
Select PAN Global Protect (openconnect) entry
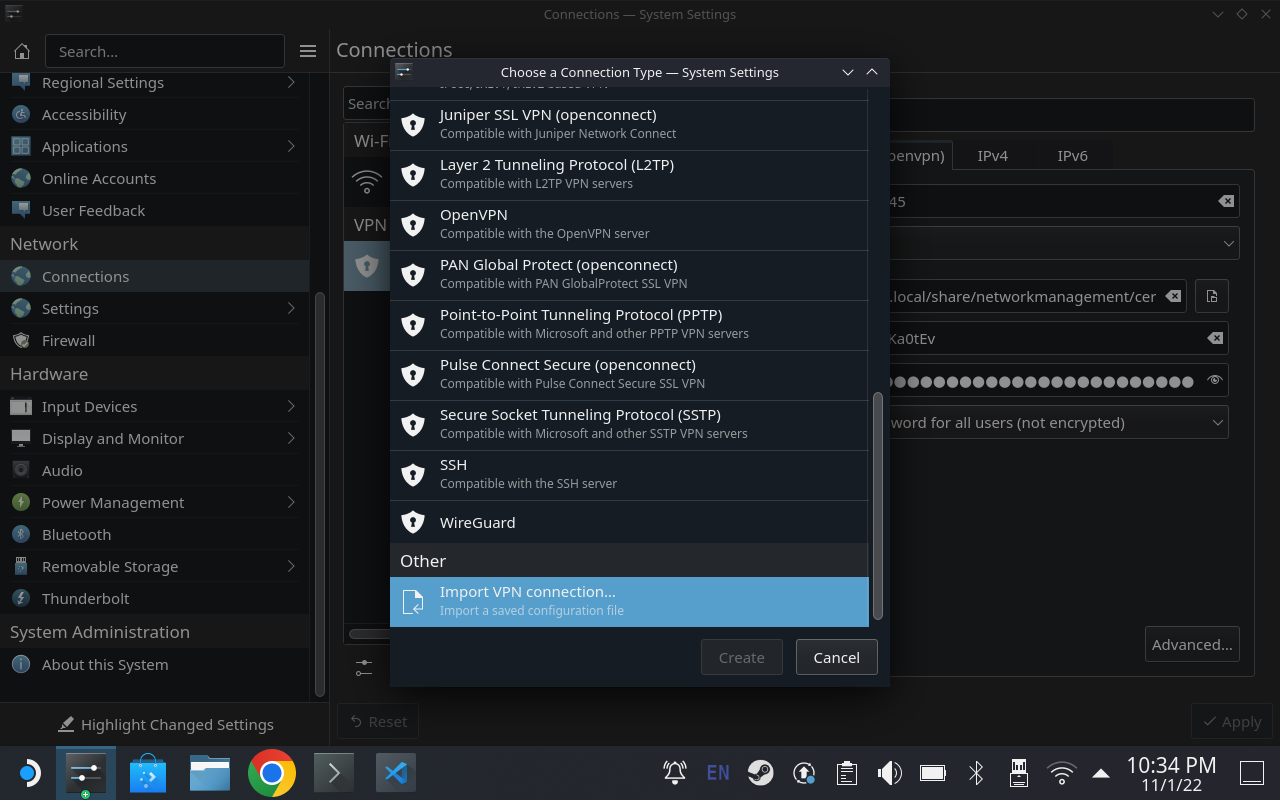[629, 275]
